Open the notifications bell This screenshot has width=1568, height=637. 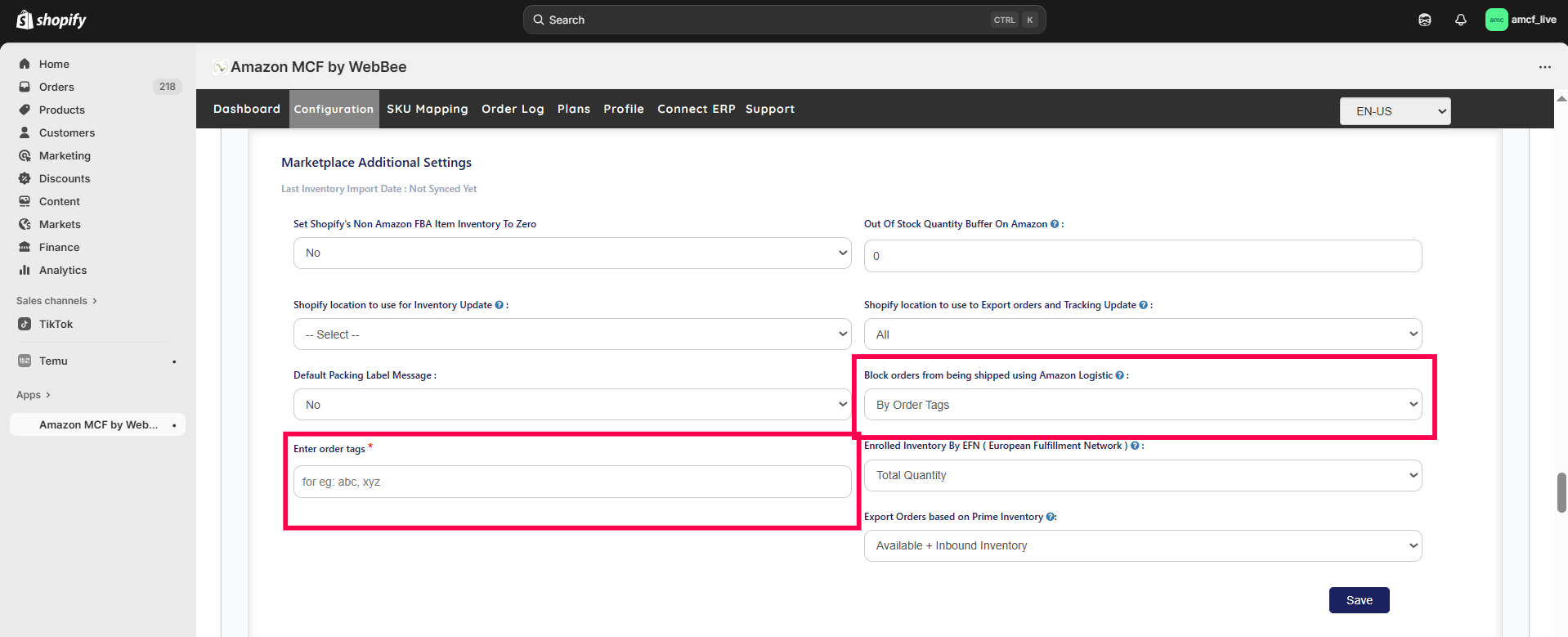[1460, 20]
